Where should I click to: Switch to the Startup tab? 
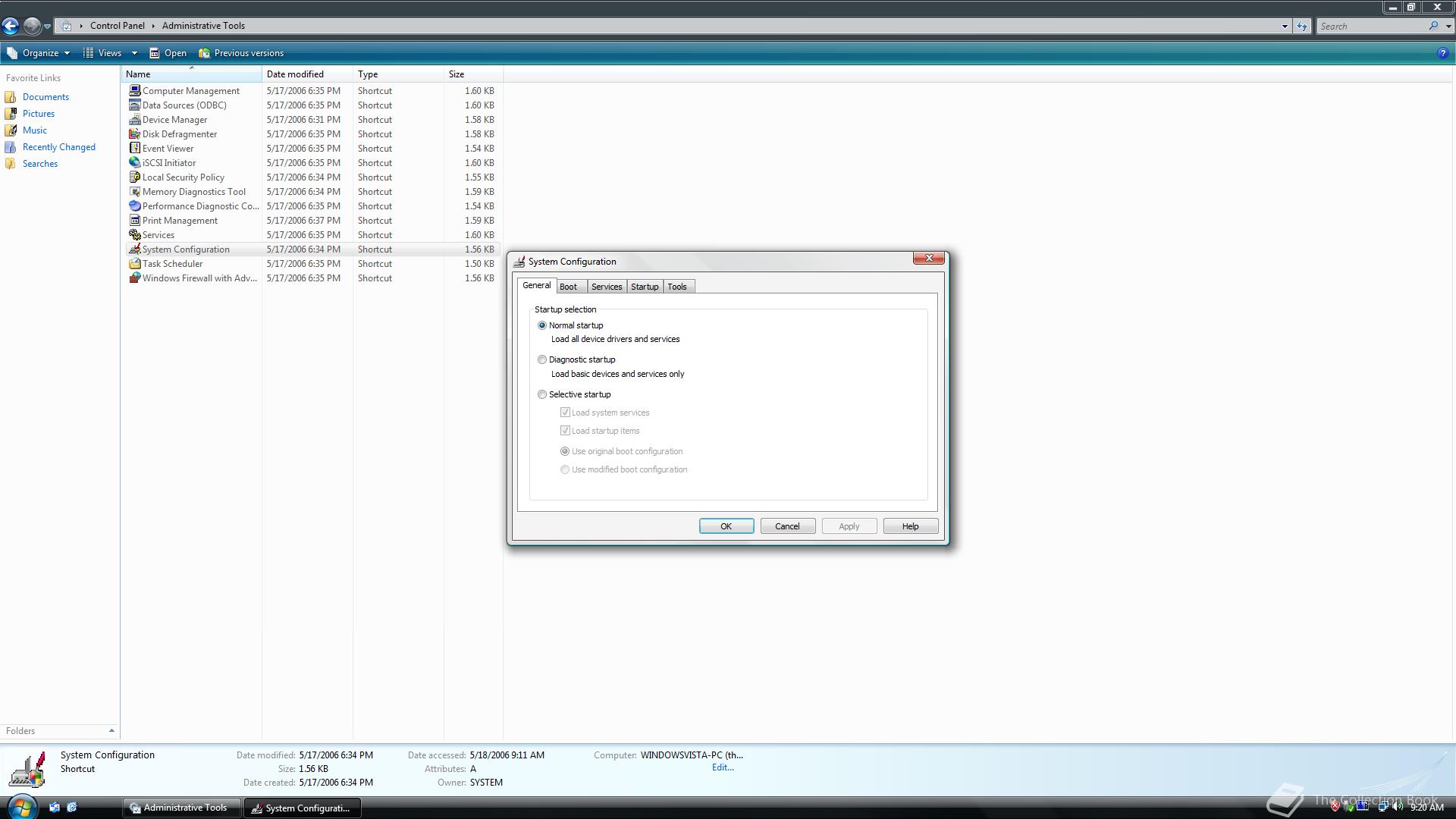[x=645, y=287]
